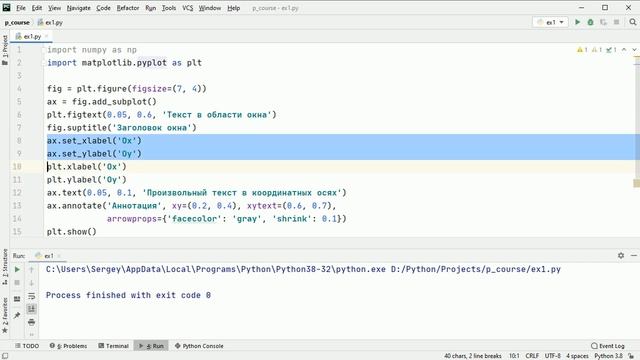Go to next highlighted error arrow

coord(634,50)
